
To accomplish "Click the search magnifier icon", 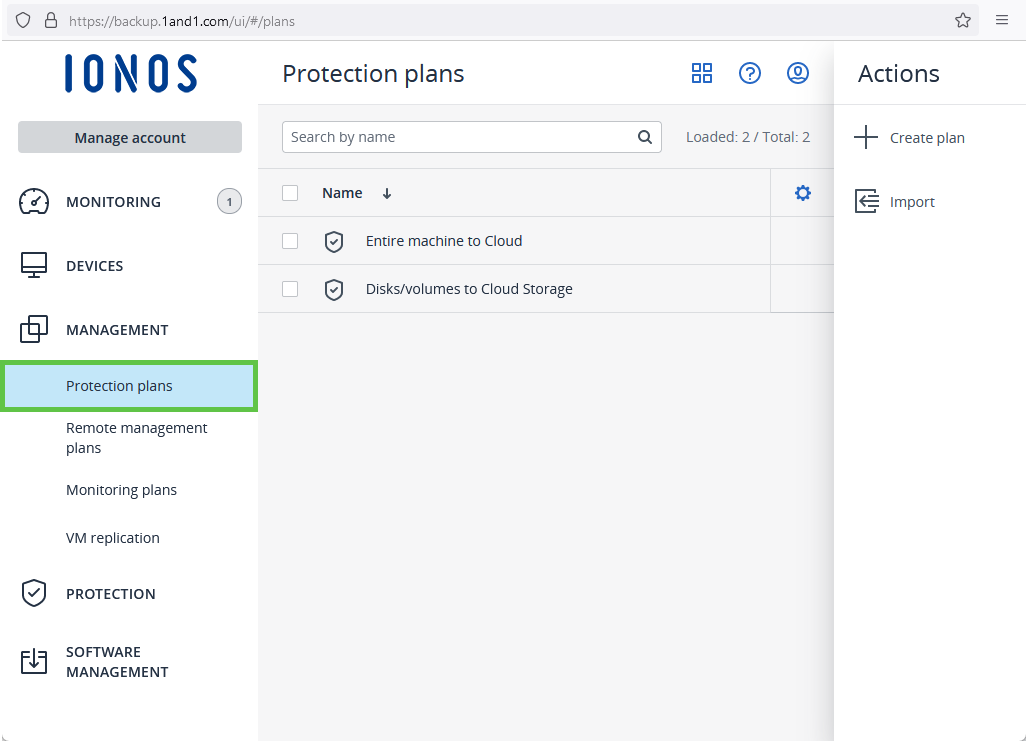I will pos(645,137).
